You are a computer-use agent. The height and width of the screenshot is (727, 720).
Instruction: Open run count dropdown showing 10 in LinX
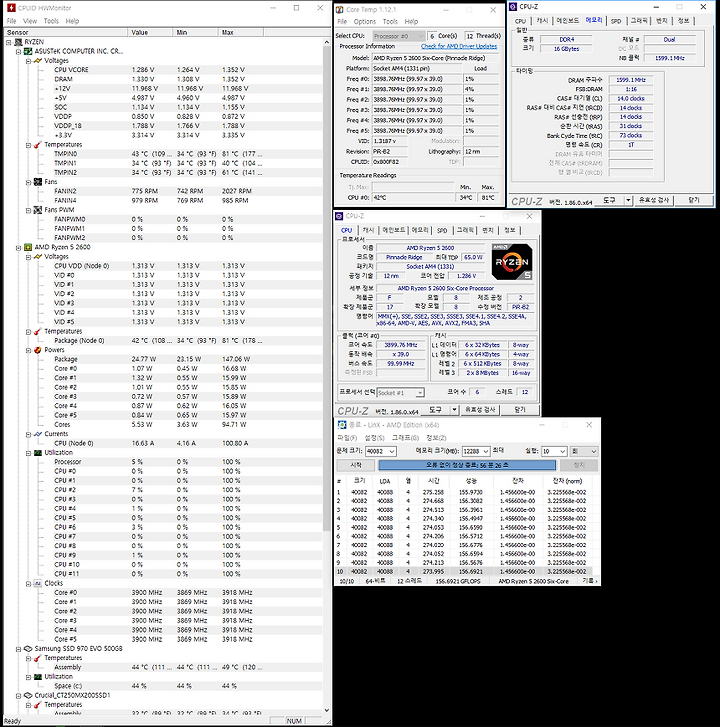pyautogui.click(x=563, y=451)
